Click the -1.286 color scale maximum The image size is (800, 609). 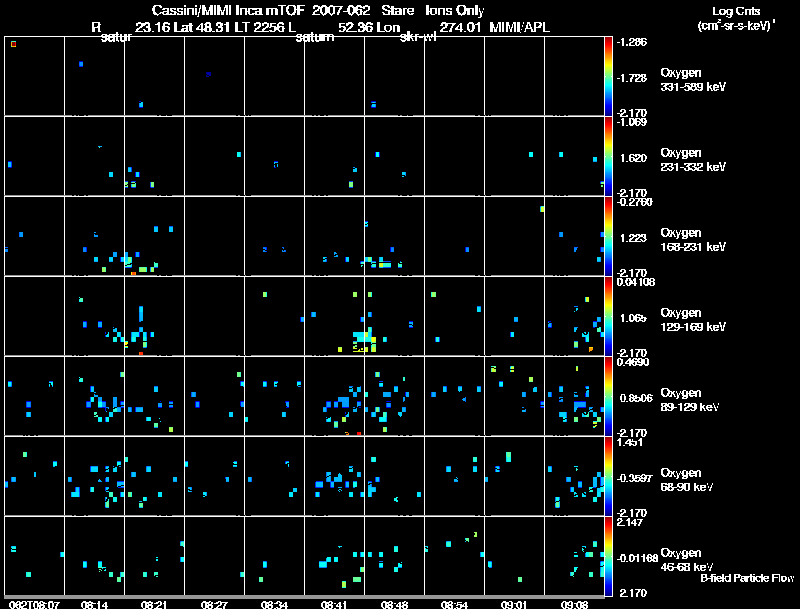point(632,42)
